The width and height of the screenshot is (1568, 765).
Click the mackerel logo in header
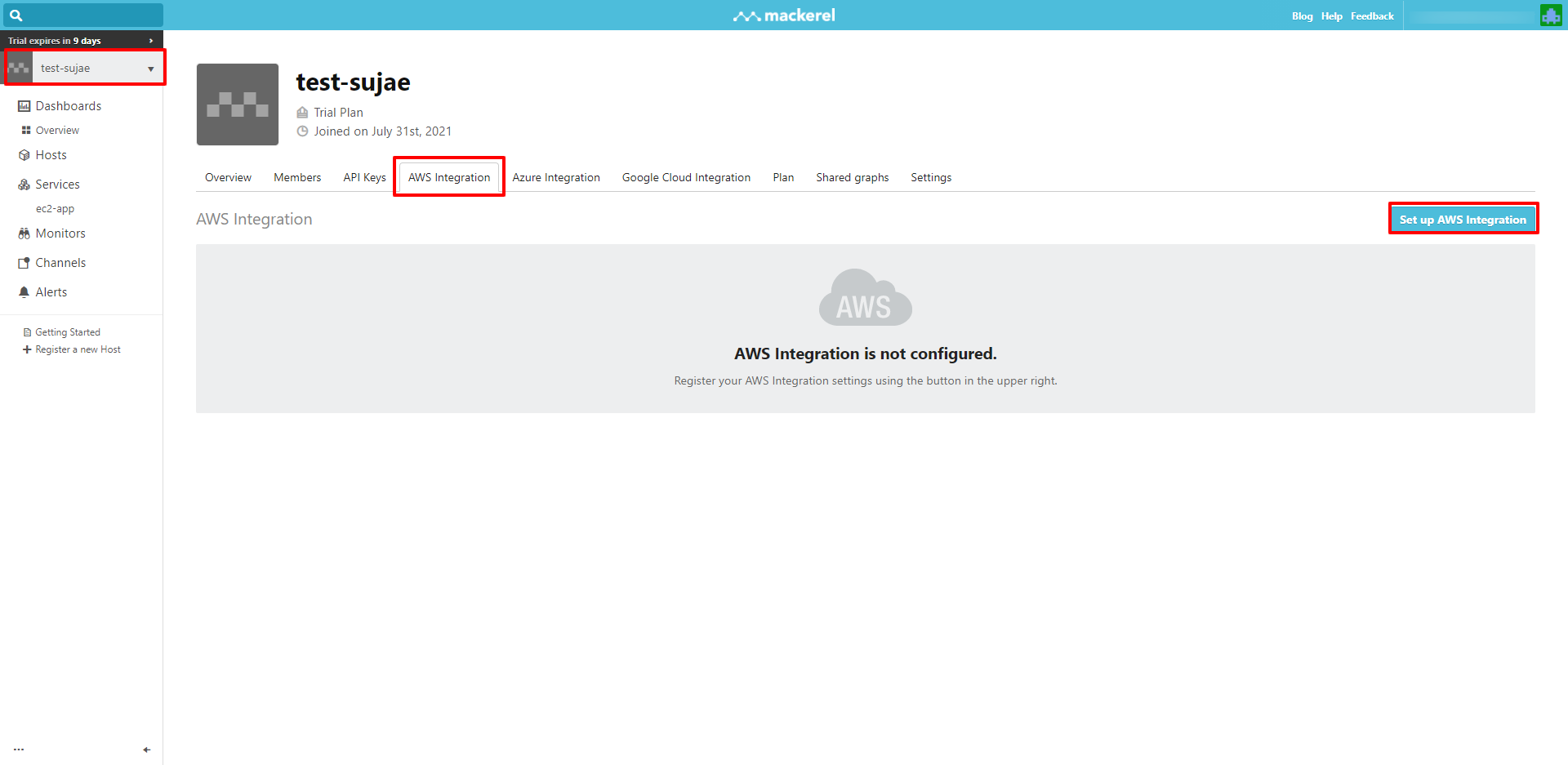(x=784, y=16)
